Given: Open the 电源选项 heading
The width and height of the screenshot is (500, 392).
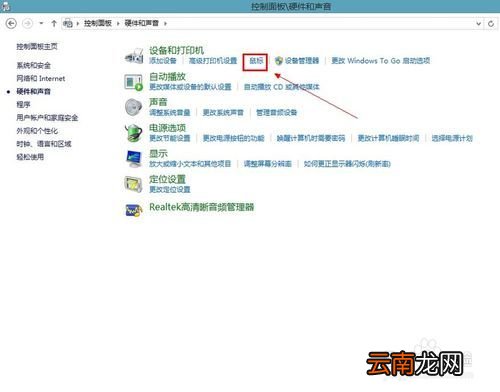Looking at the screenshot, I should pos(167,128).
